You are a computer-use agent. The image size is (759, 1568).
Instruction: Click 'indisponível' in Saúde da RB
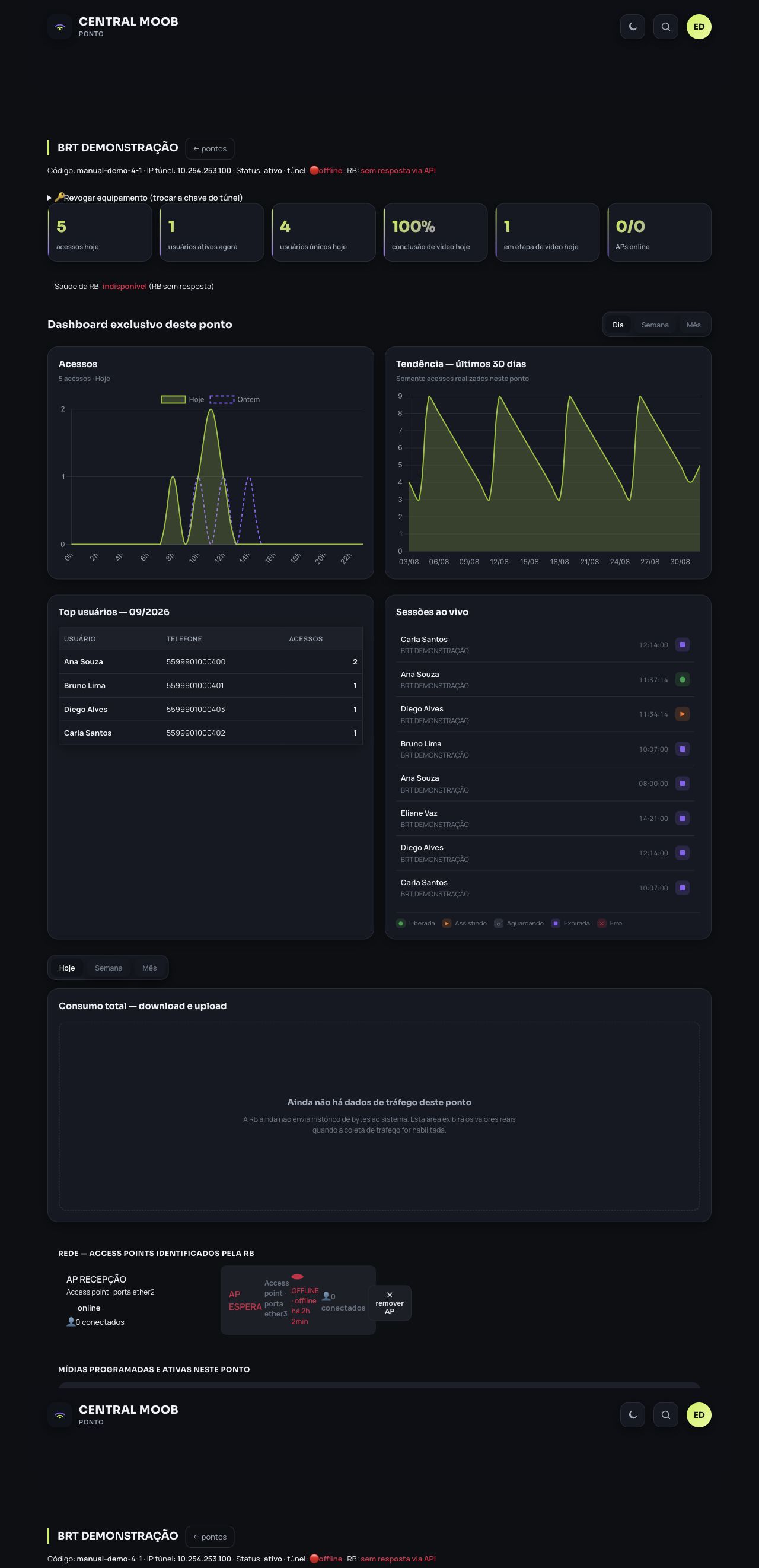pos(125,286)
